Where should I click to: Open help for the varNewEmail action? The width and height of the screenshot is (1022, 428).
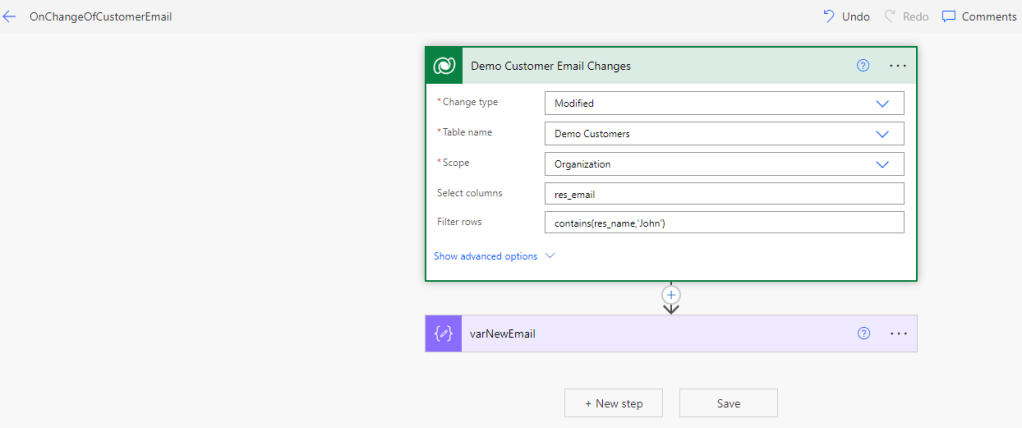coord(863,334)
